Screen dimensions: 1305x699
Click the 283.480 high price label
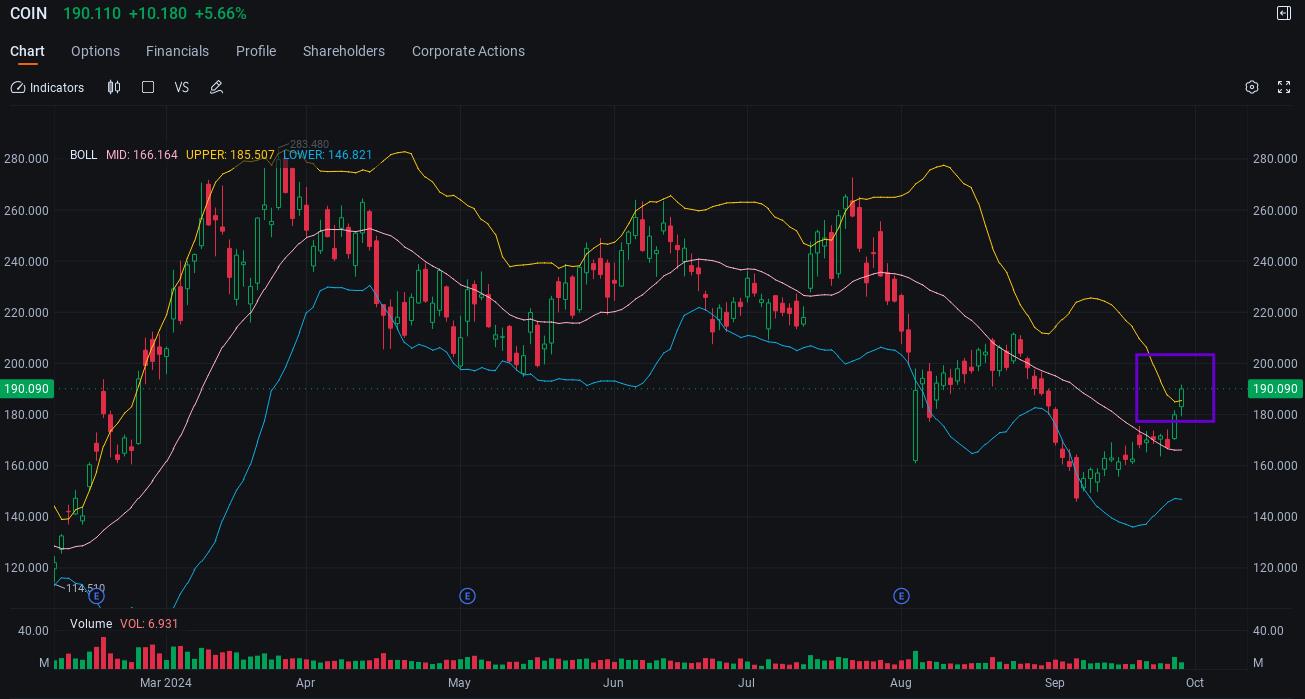tap(309, 145)
